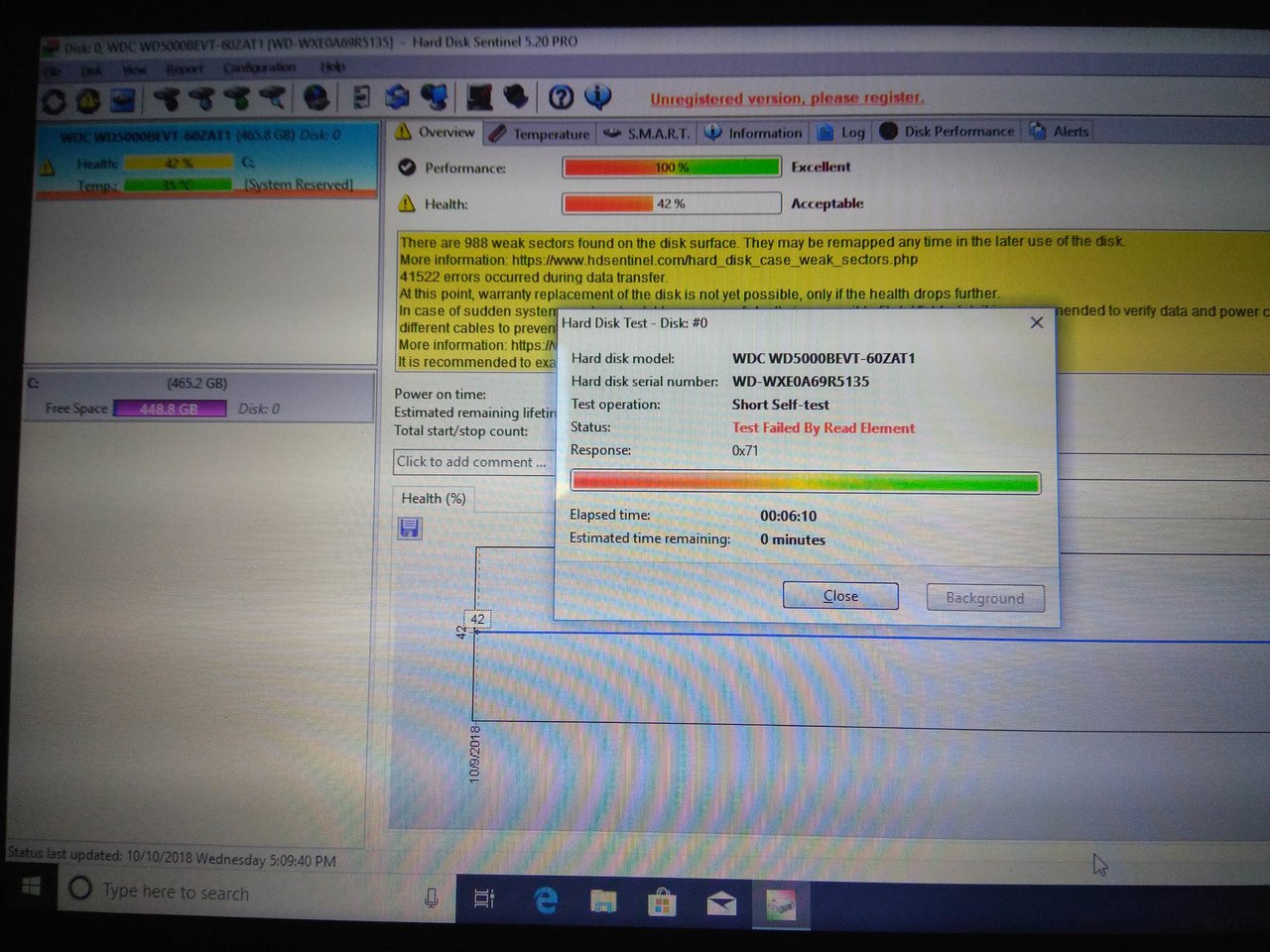This screenshot has width=1270, height=952.
Task: Click the 'Status last updated' status bar text
Action: coord(173,858)
